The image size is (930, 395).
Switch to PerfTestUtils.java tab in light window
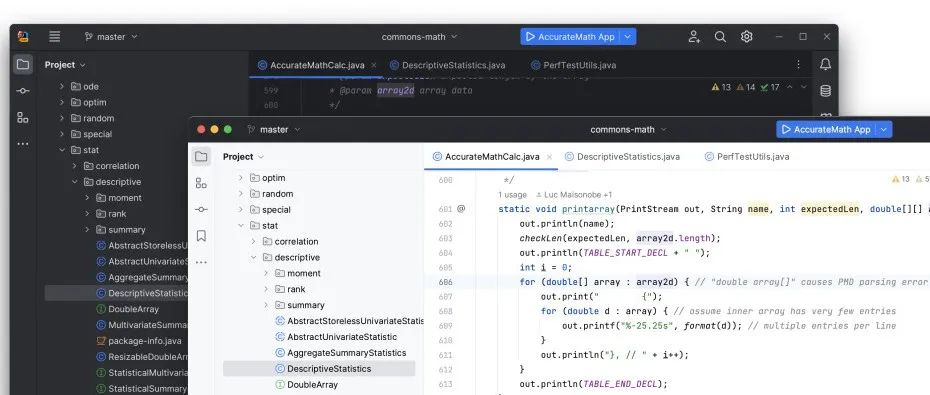coord(747,157)
